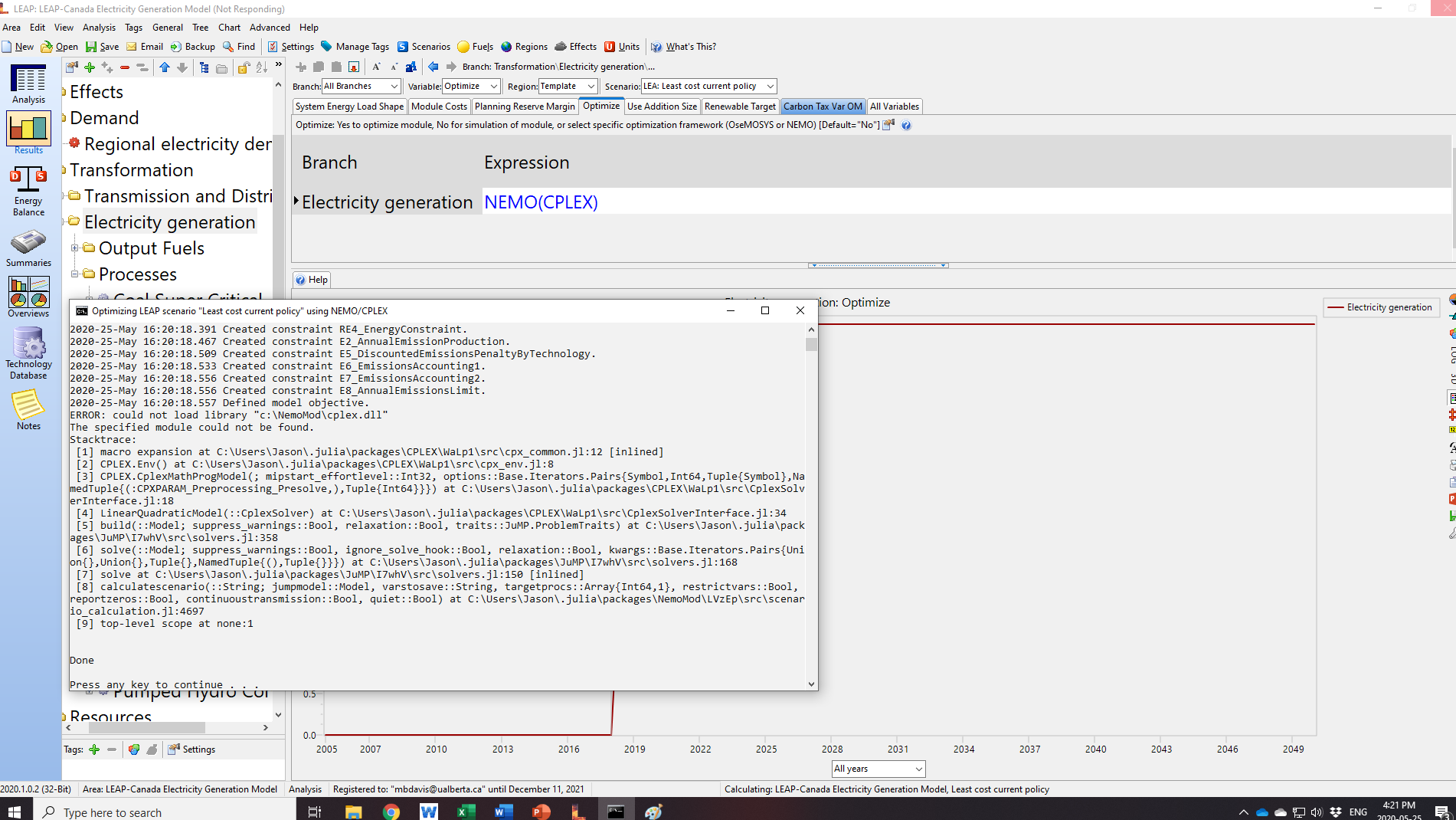Open the Regions toolbar item

pyautogui.click(x=524, y=47)
